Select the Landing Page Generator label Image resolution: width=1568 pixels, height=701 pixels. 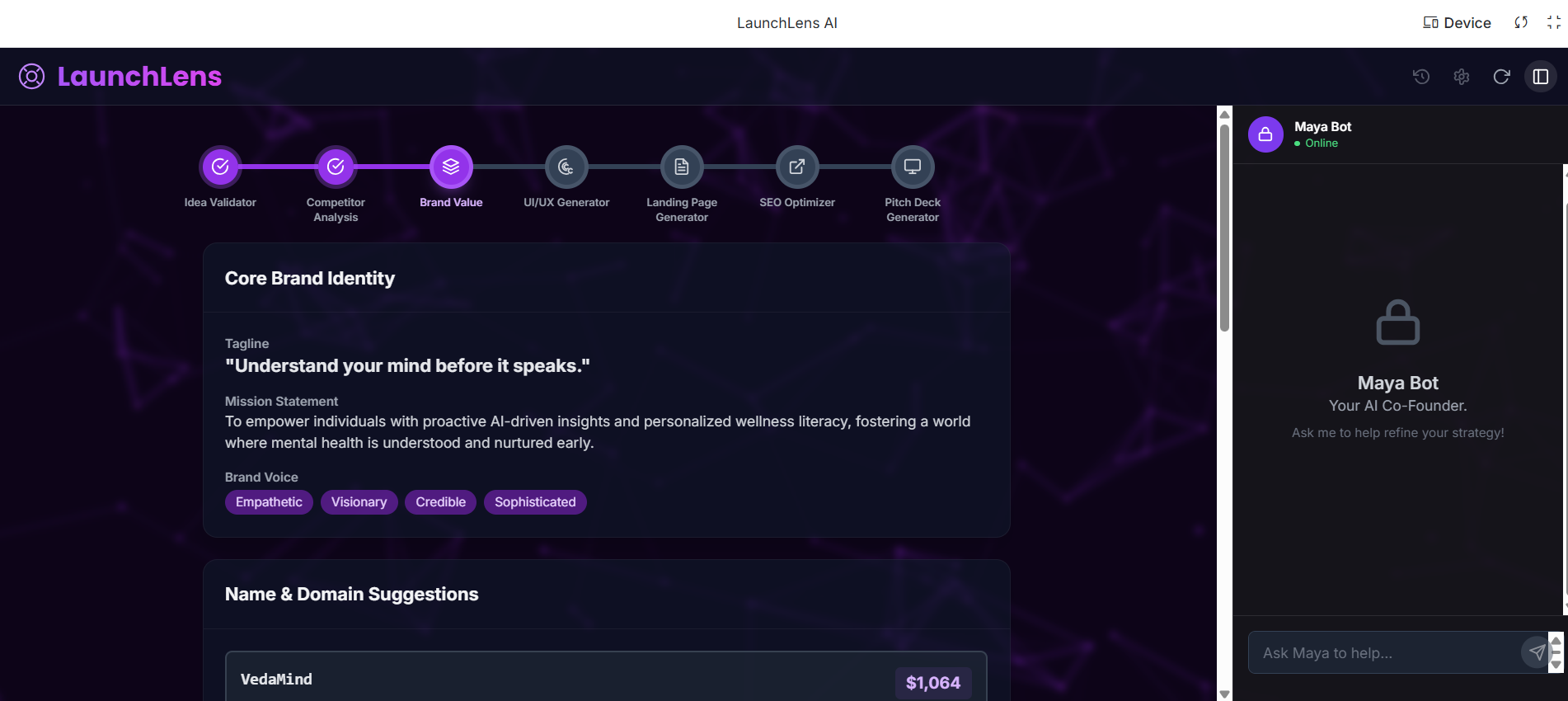click(682, 209)
